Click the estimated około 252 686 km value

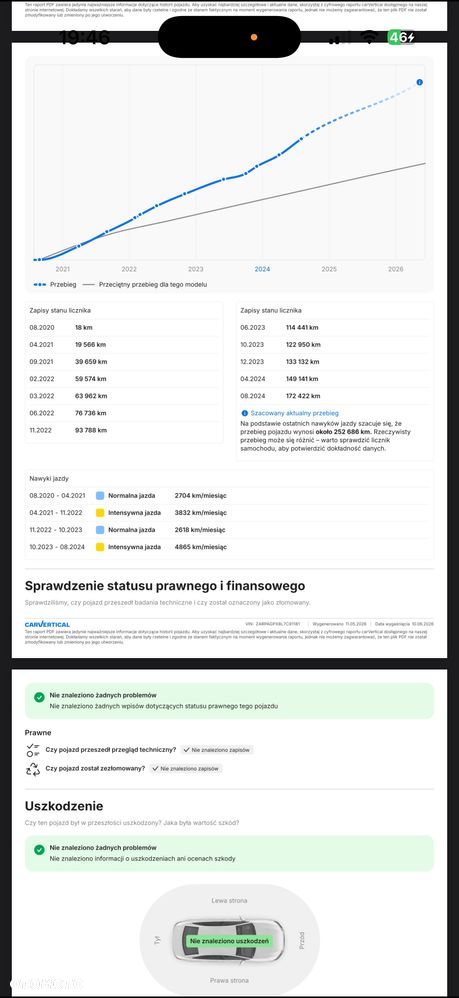(x=344, y=431)
